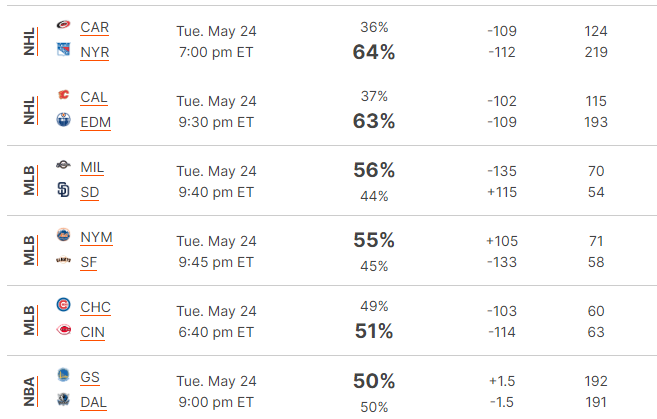Screen dimensions: 657x419
Task: Click the Chicago Cubs logo icon
Action: coord(63,305)
